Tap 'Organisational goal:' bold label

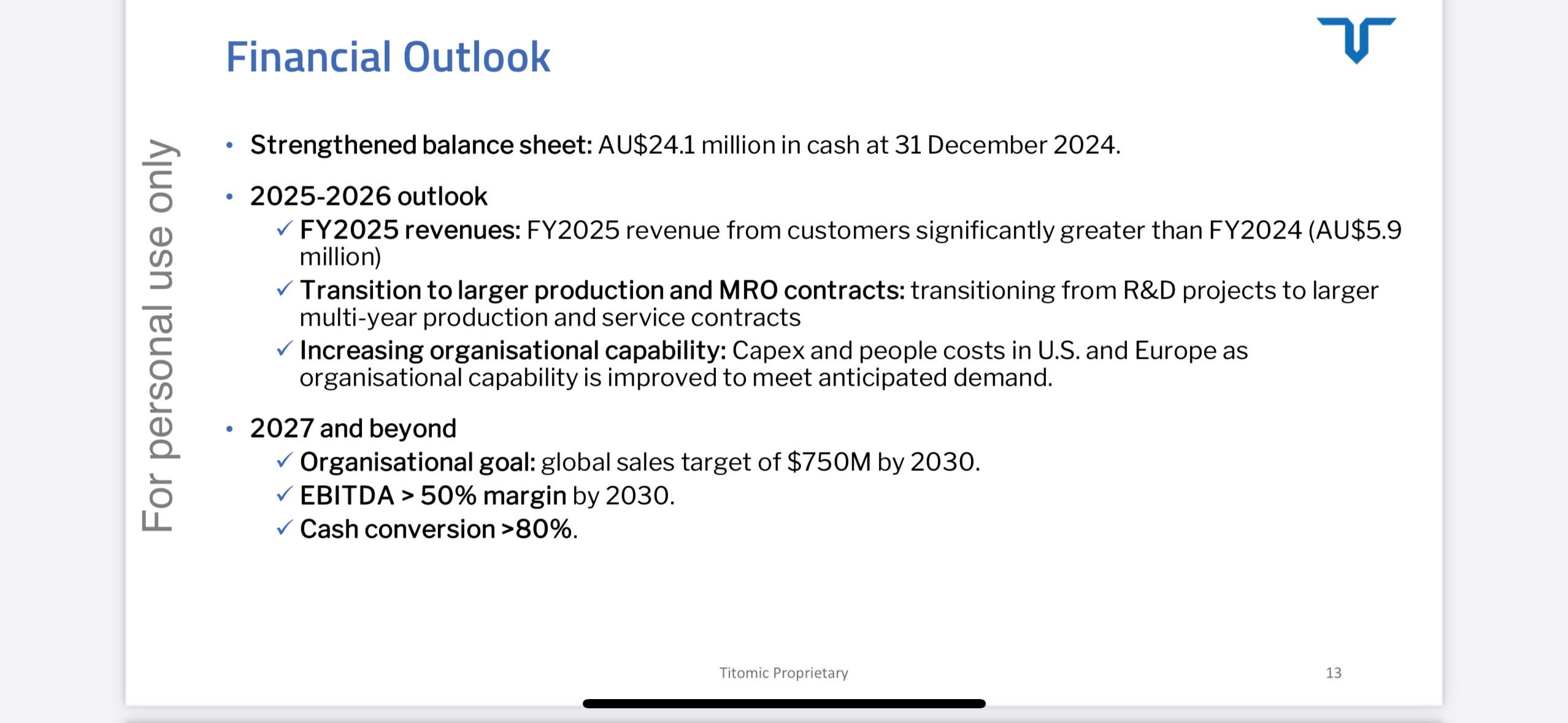point(417,462)
